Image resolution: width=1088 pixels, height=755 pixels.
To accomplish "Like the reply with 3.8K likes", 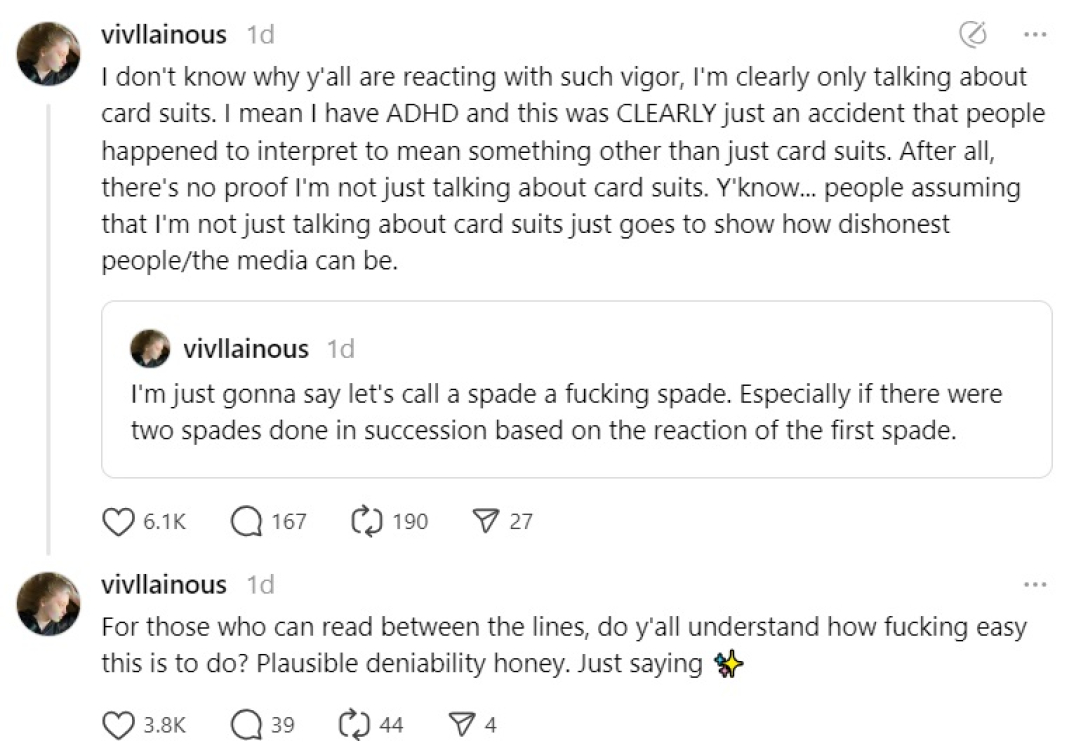I will (119, 724).
